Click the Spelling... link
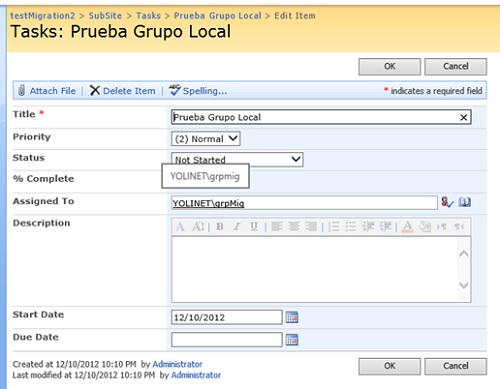The width and height of the screenshot is (500, 389). pyautogui.click(x=205, y=91)
